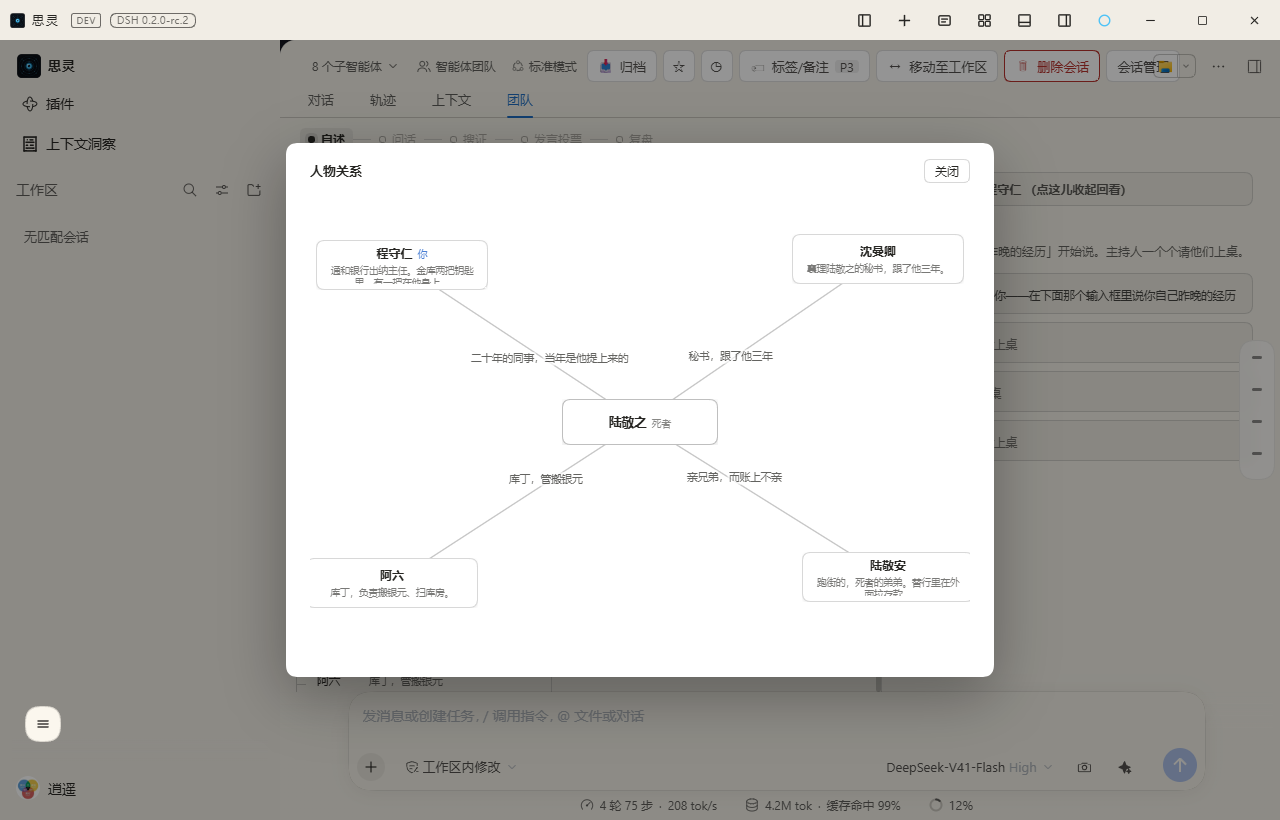Open the 工作区内修改 permission dropdown

[461, 767]
